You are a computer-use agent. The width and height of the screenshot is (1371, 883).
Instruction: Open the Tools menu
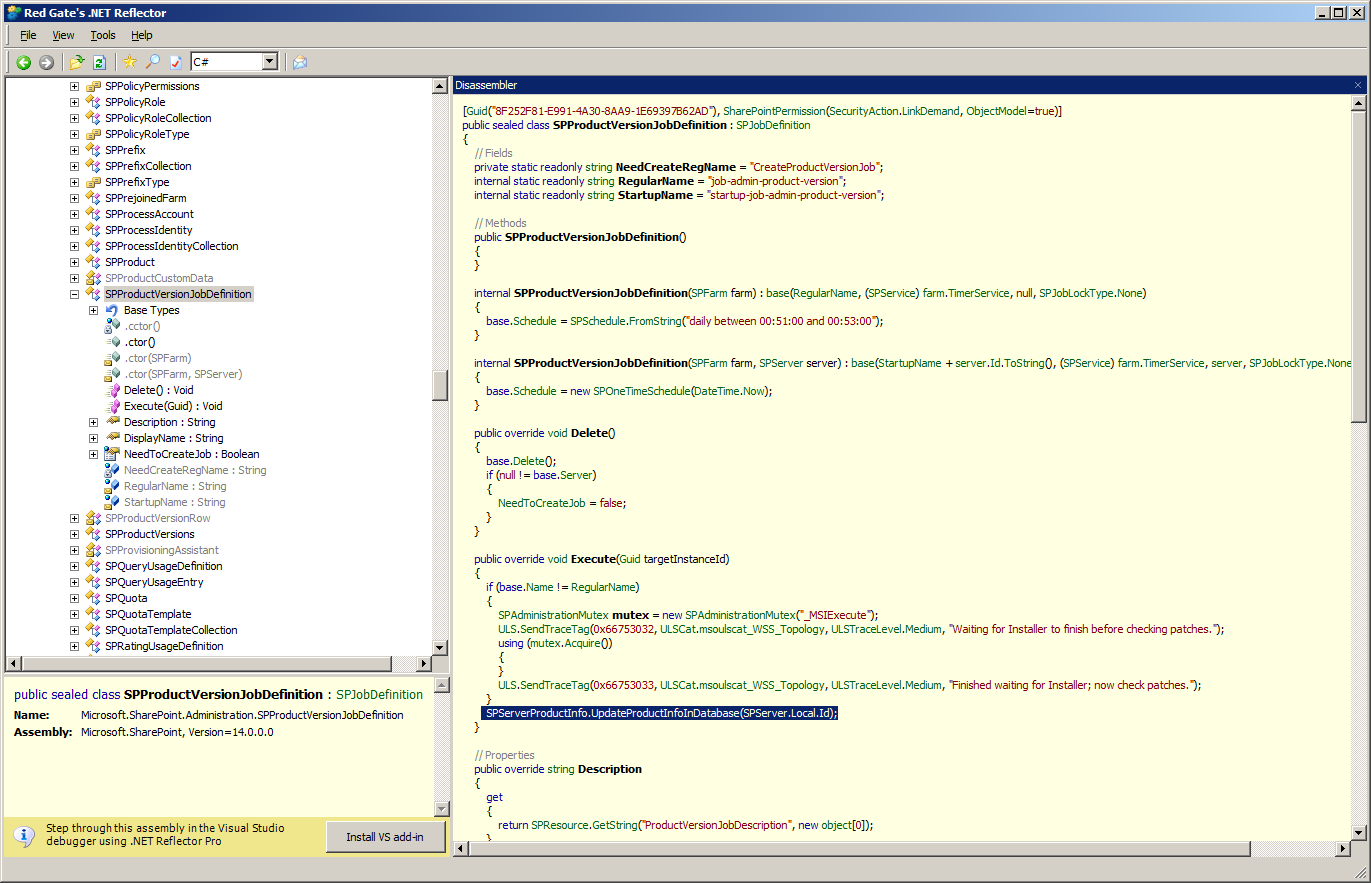point(103,35)
